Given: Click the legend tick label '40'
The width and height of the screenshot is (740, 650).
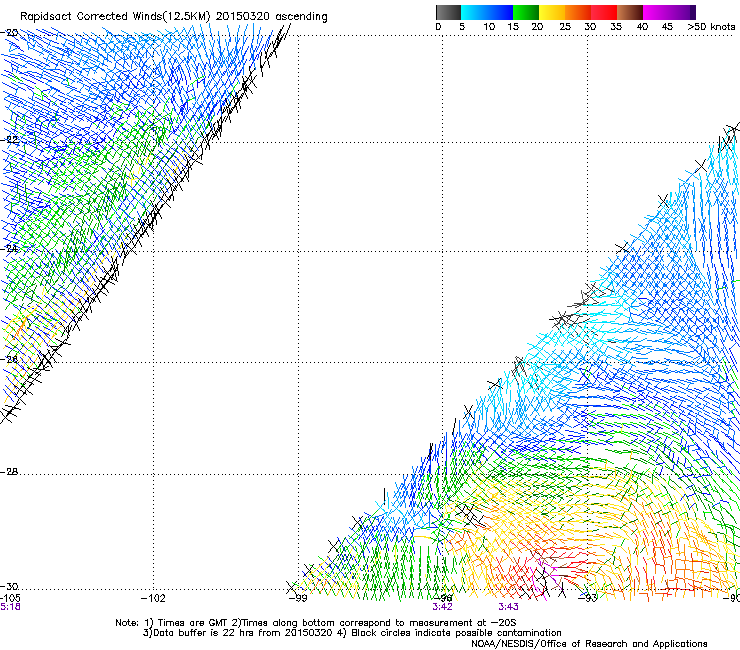Looking at the screenshot, I should coord(642,27).
